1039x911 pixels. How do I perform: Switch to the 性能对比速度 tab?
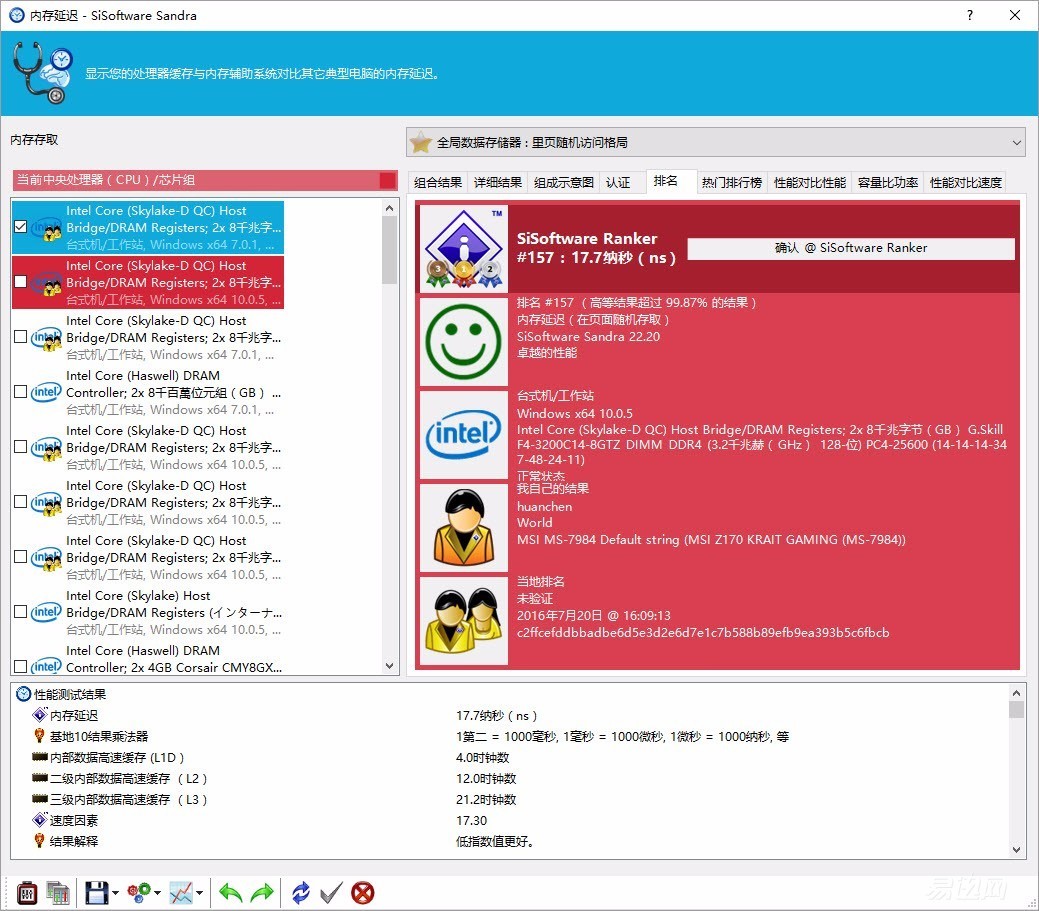pyautogui.click(x=965, y=182)
